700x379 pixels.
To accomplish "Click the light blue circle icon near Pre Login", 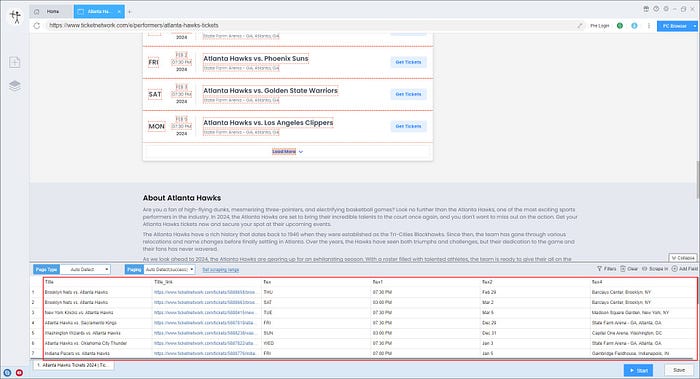I will coord(634,26).
